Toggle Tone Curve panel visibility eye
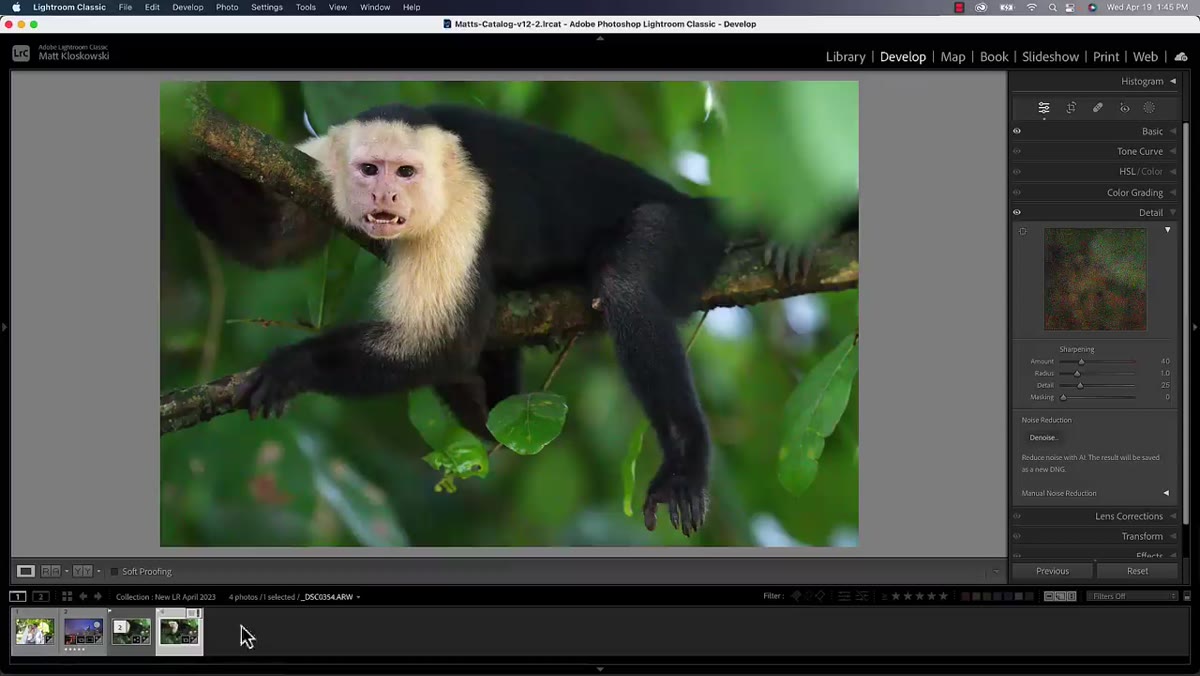This screenshot has width=1200, height=676. coord(1017,151)
